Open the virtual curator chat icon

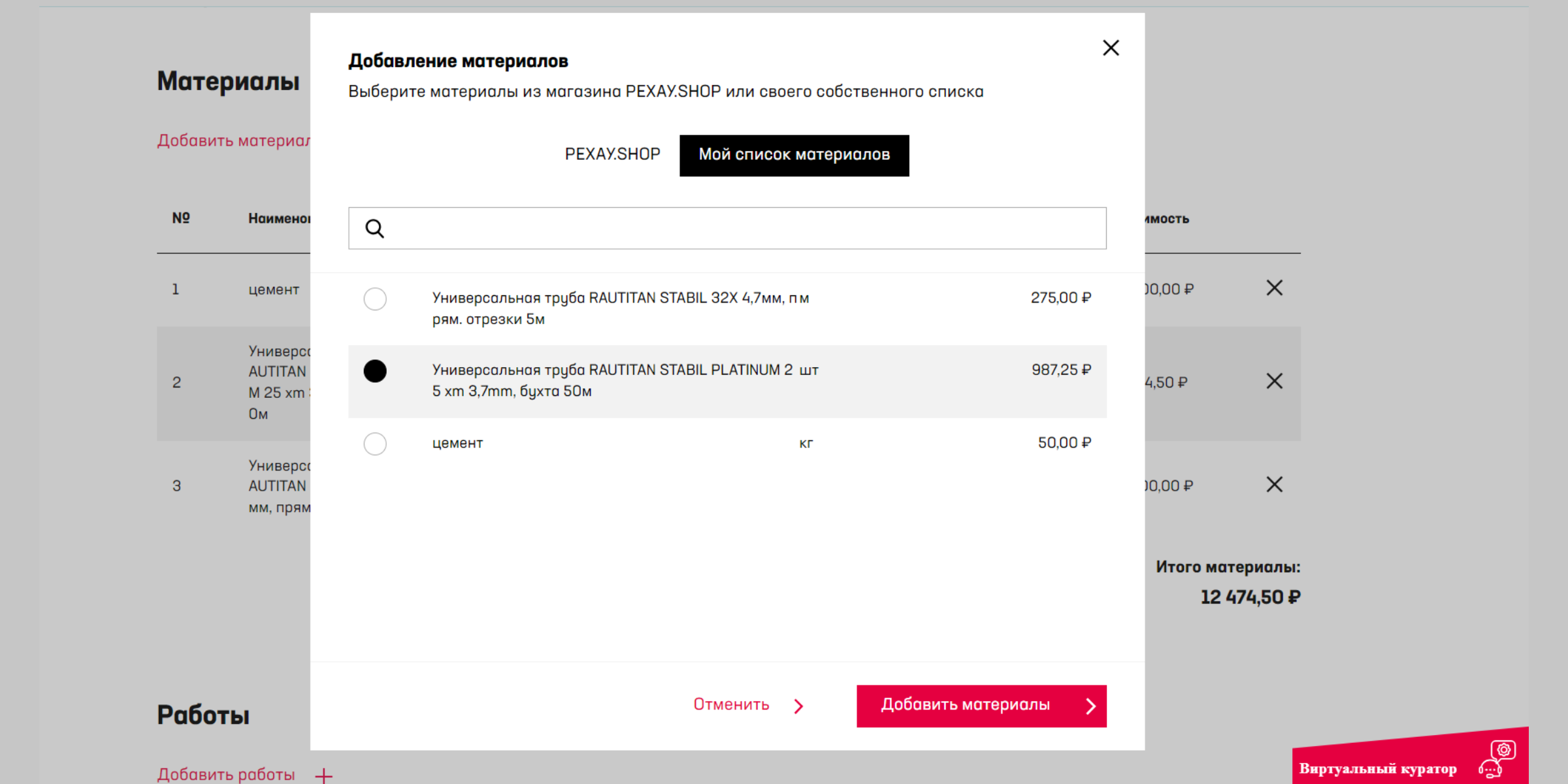point(1497,759)
